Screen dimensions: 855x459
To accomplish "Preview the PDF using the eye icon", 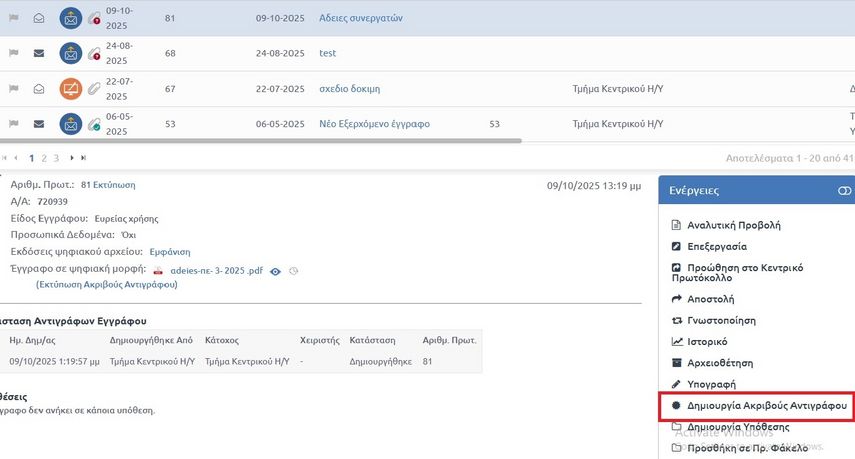I will [x=275, y=271].
